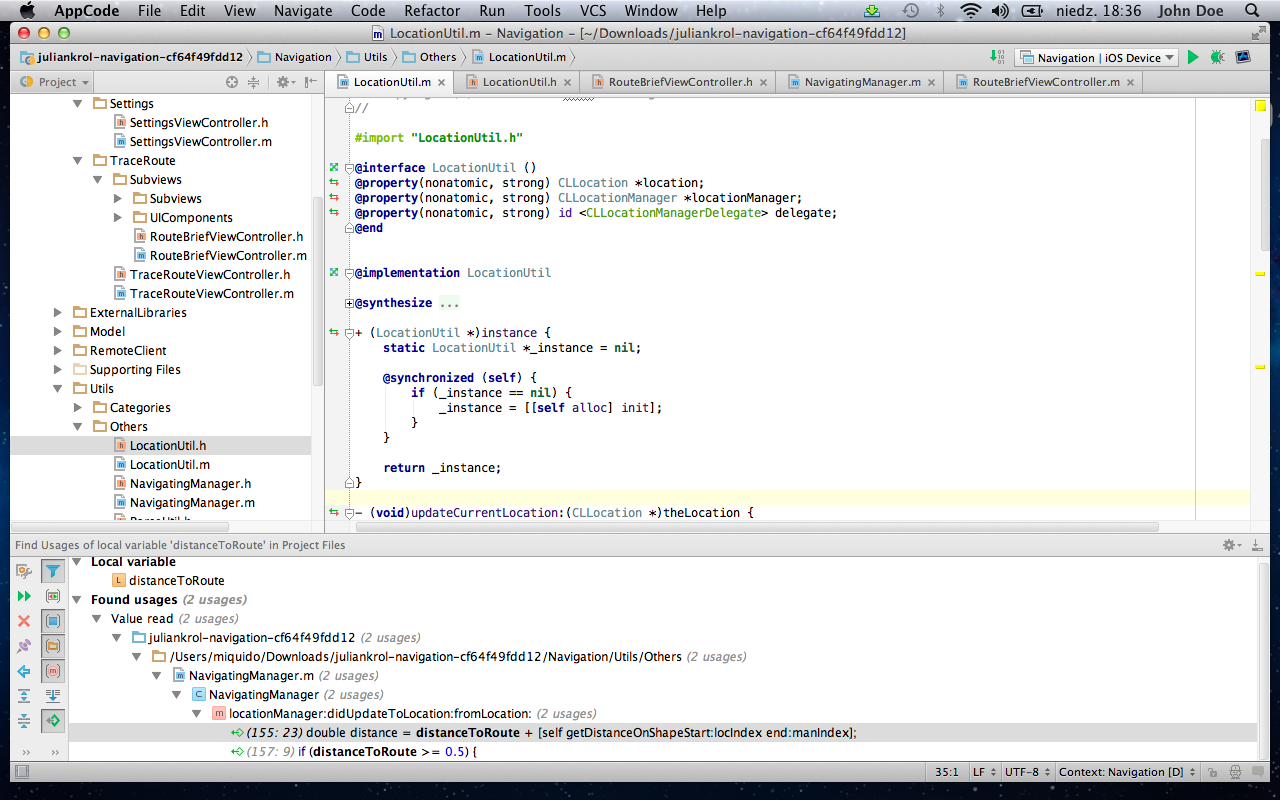Click the 35:1 cursor position indicator
The height and width of the screenshot is (800, 1280).
coord(947,772)
